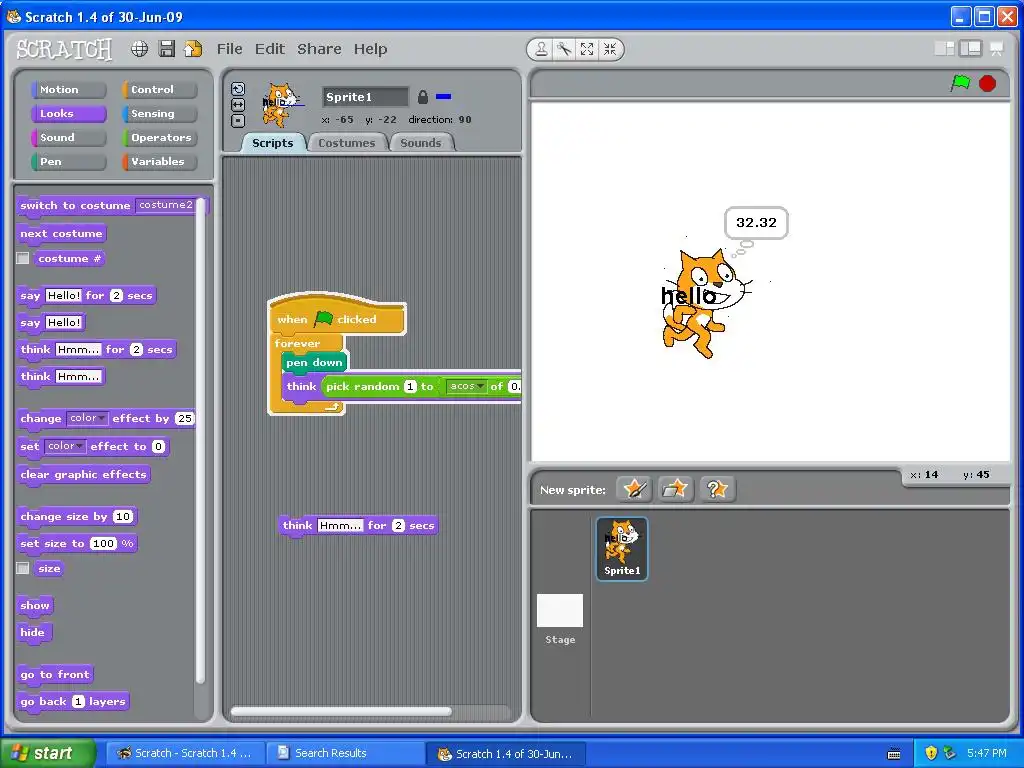Open the File menu
The width and height of the screenshot is (1024, 768).
point(229,49)
